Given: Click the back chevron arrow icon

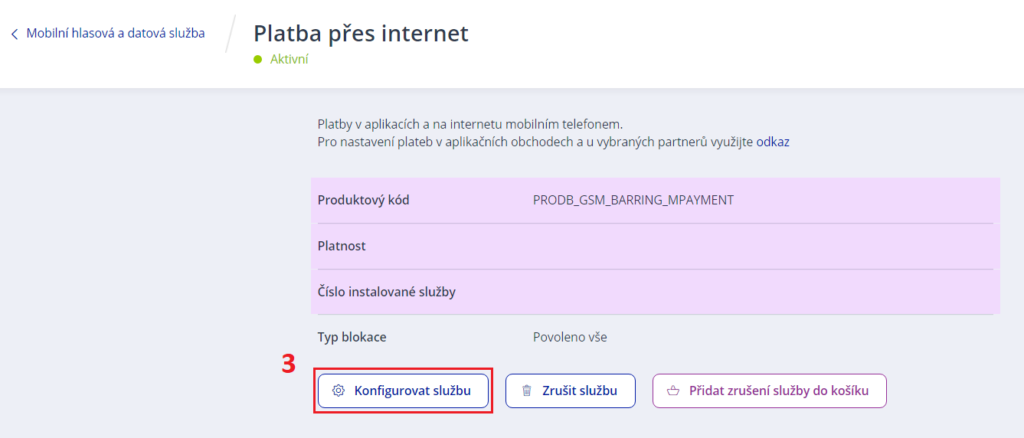Looking at the screenshot, I should click(x=15, y=34).
